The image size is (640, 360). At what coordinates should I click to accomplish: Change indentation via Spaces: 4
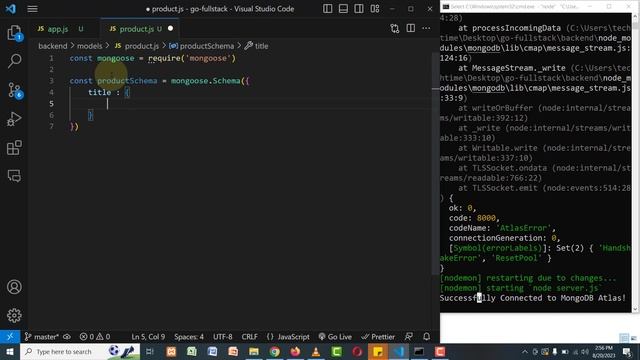189,337
